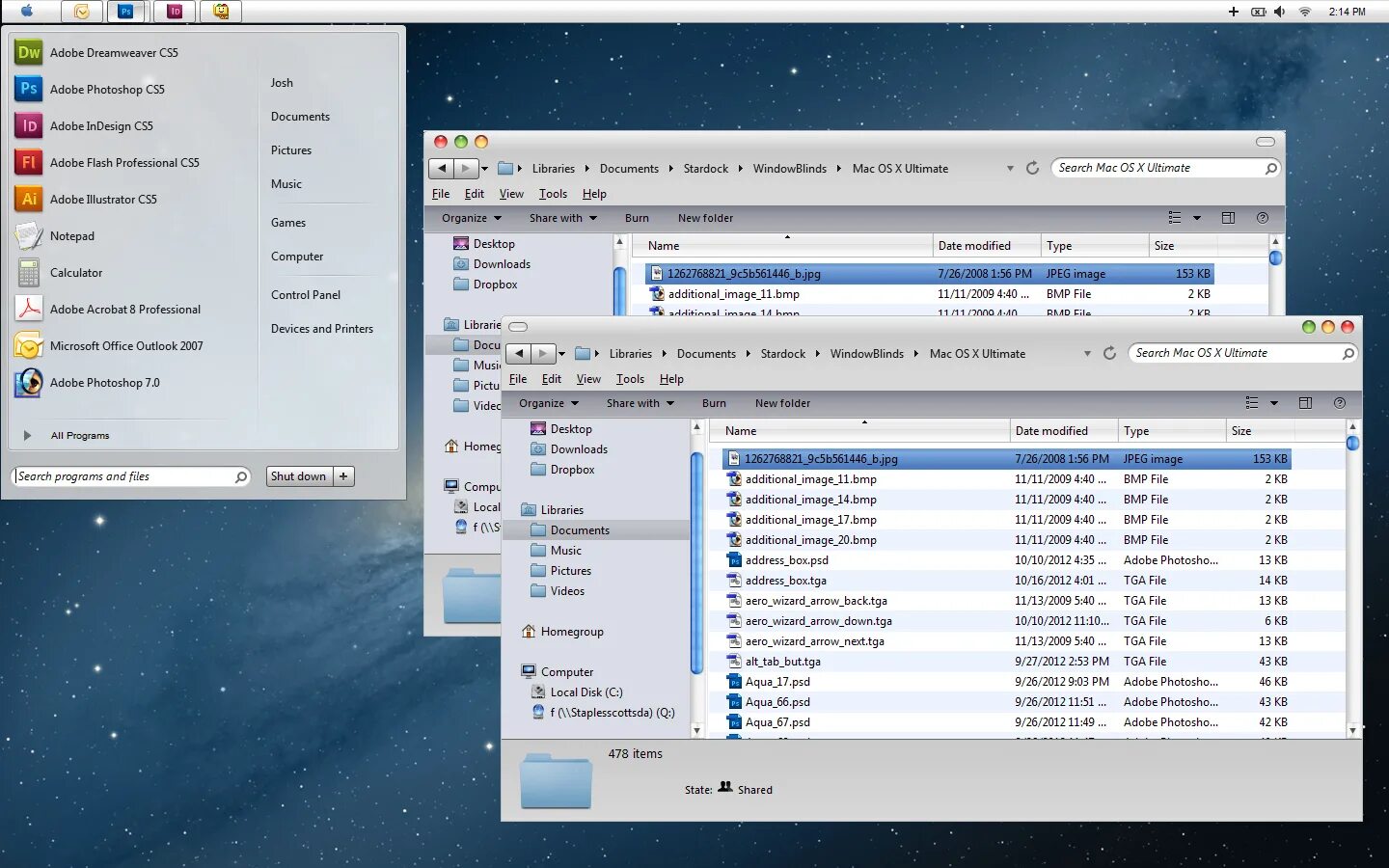
Task: Click the volume speaker icon in top bar
Action: 1280,12
